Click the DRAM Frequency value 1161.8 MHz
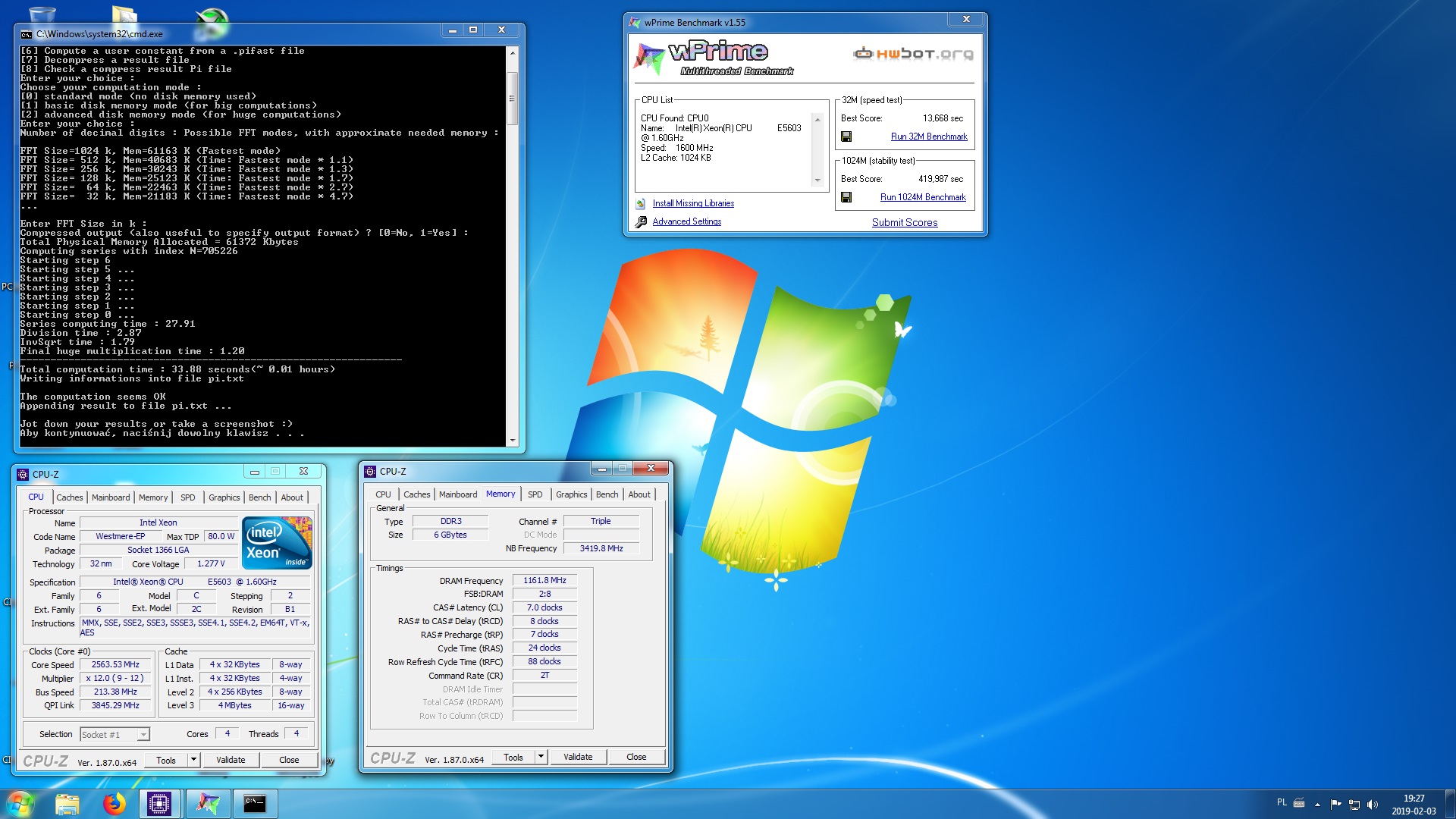Viewport: 1456px width, 819px height. pos(544,580)
